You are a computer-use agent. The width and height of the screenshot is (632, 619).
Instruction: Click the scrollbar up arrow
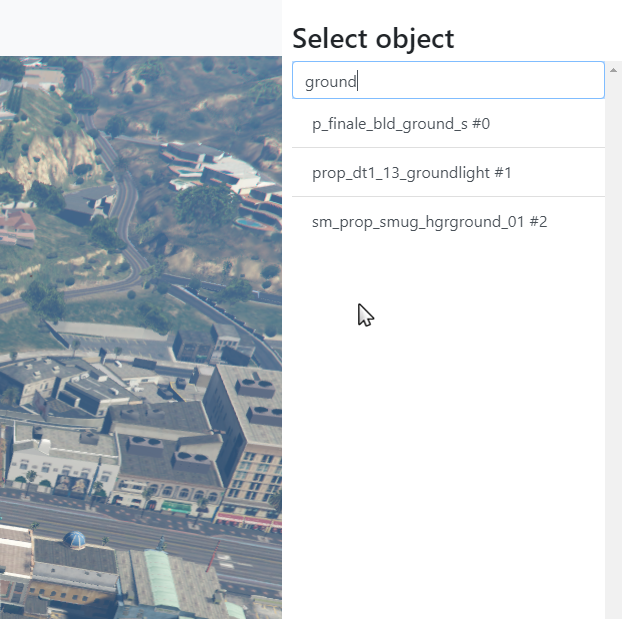(613, 71)
